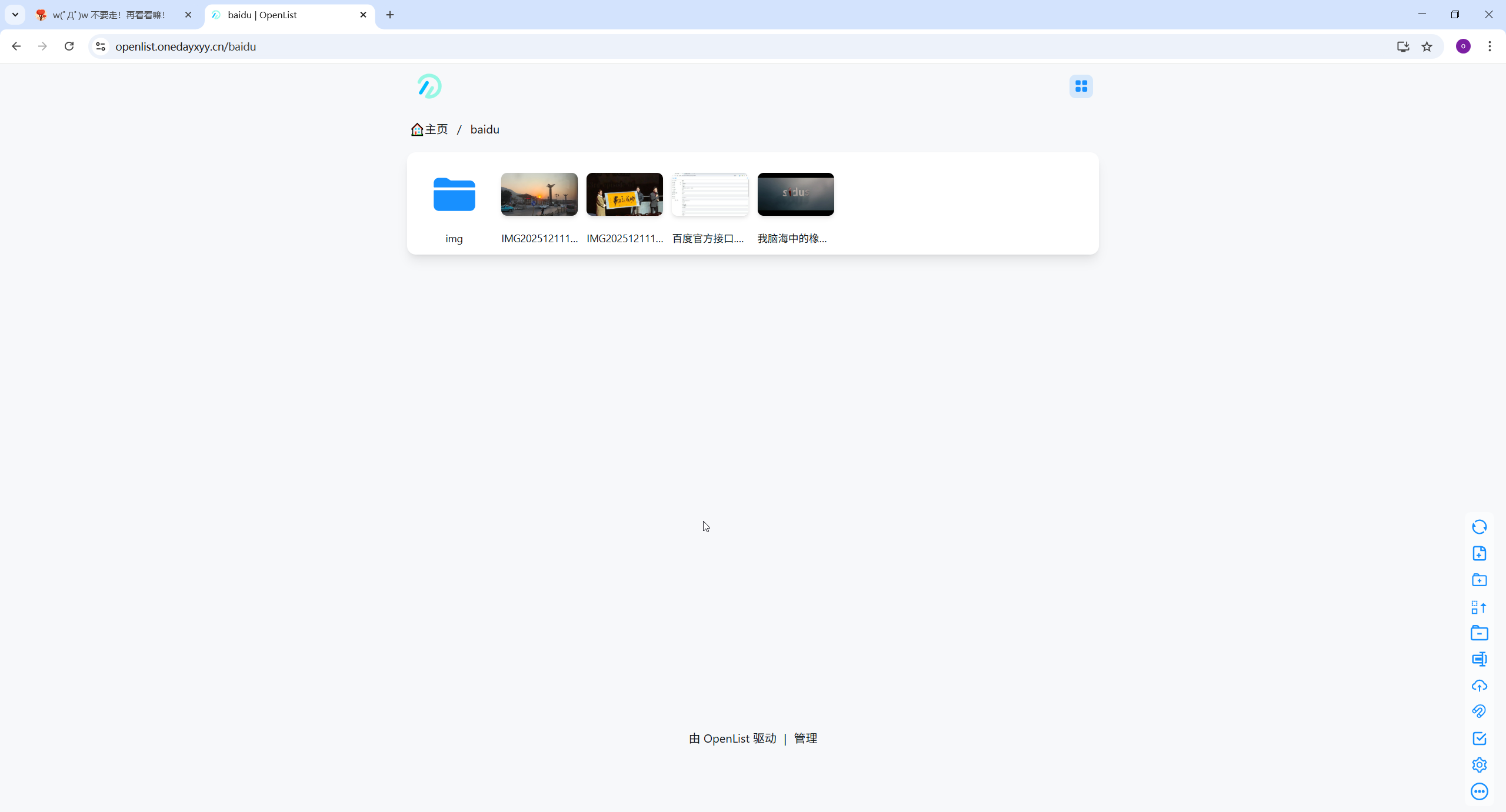Open the 我脑海中的橡 video file

coord(795,195)
